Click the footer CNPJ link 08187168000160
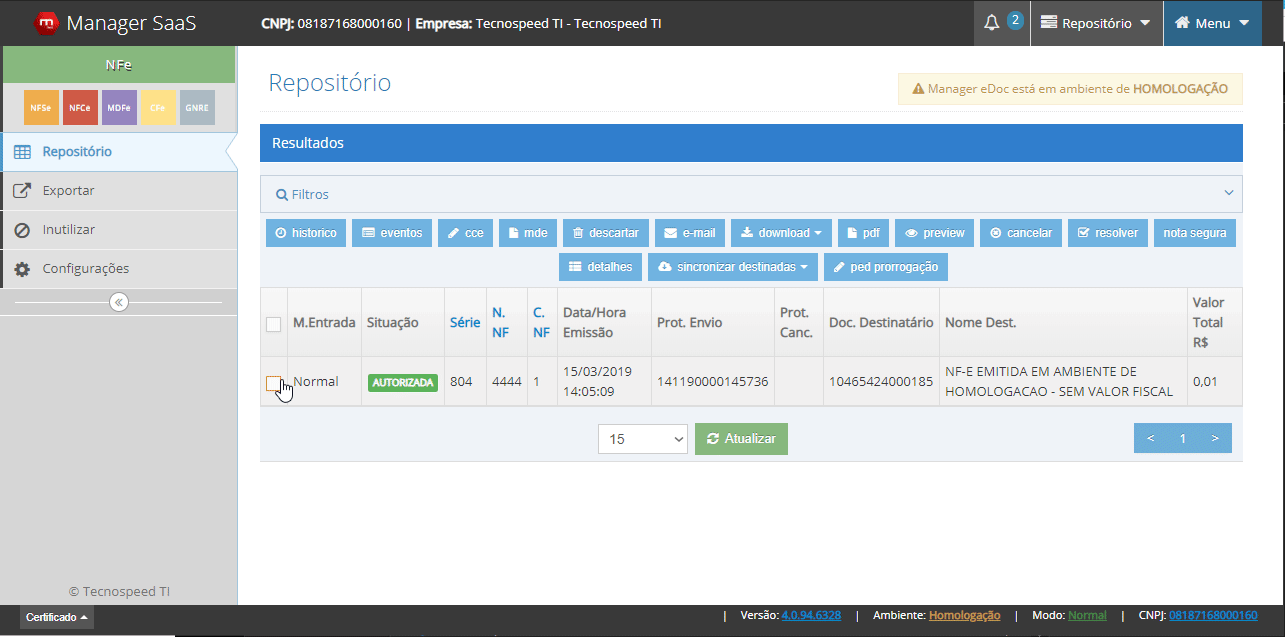The width and height of the screenshot is (1285, 637). pos(1213,615)
